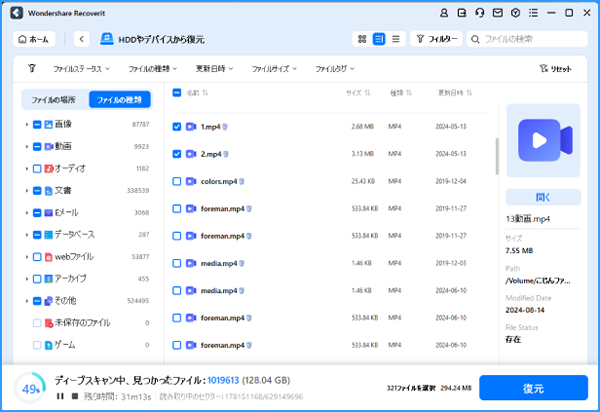This screenshot has width=600, height=412.
Task: Click the headset support icon
Action: click(480, 13)
